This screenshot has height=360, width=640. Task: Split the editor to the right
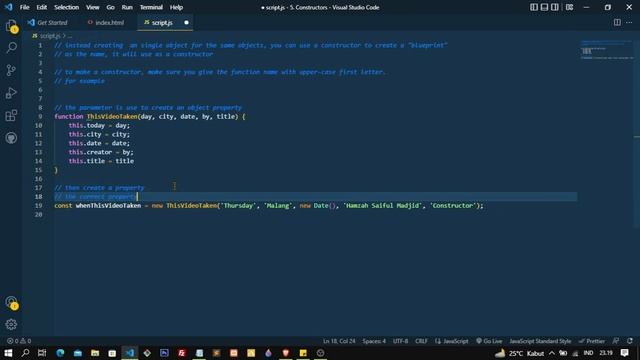(x=617, y=22)
